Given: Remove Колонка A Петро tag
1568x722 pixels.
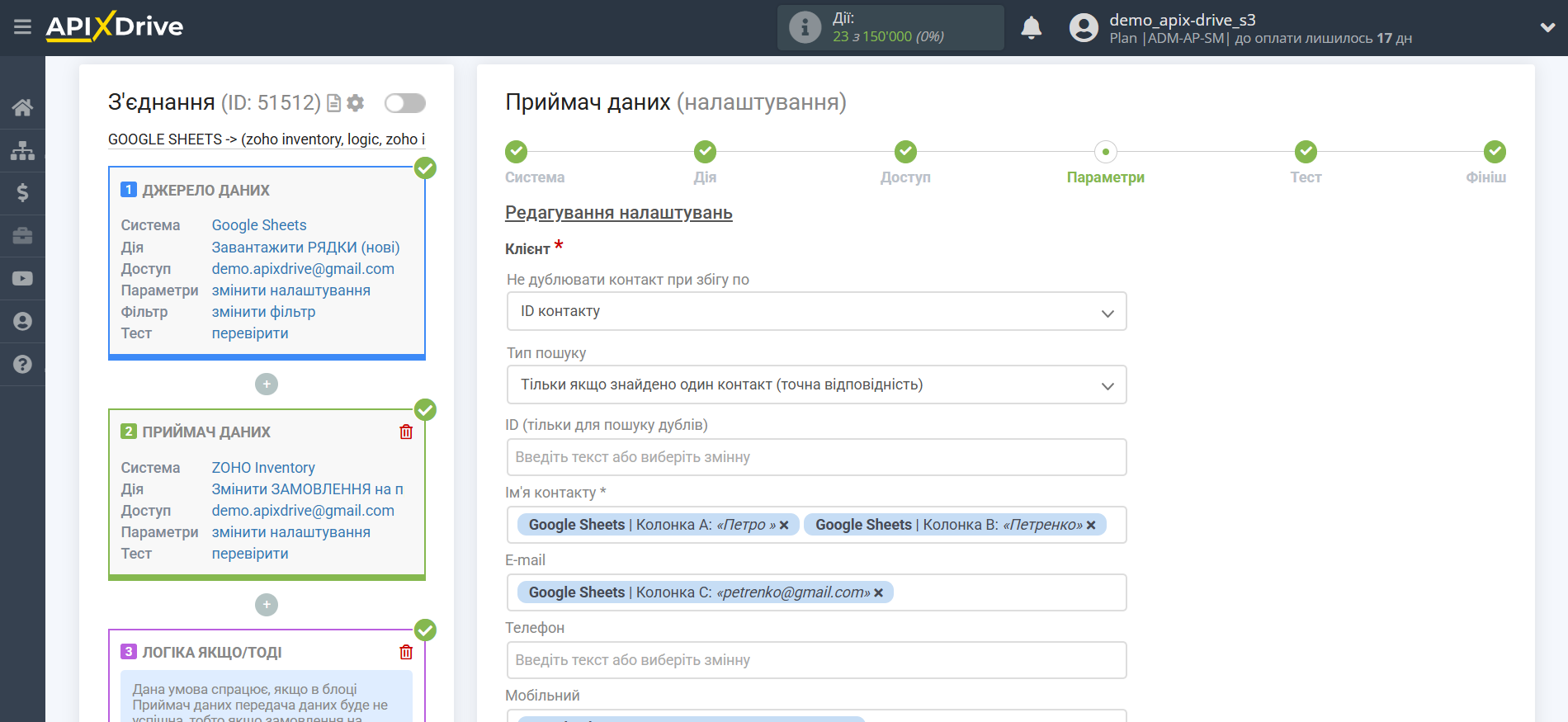Looking at the screenshot, I should point(784,525).
